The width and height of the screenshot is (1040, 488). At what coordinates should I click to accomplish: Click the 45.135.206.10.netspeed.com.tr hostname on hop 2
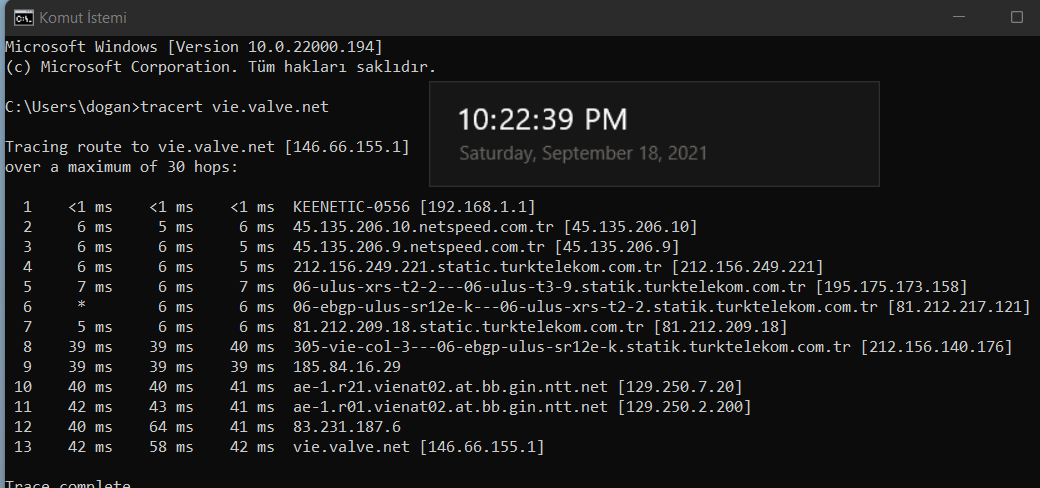coord(423,227)
